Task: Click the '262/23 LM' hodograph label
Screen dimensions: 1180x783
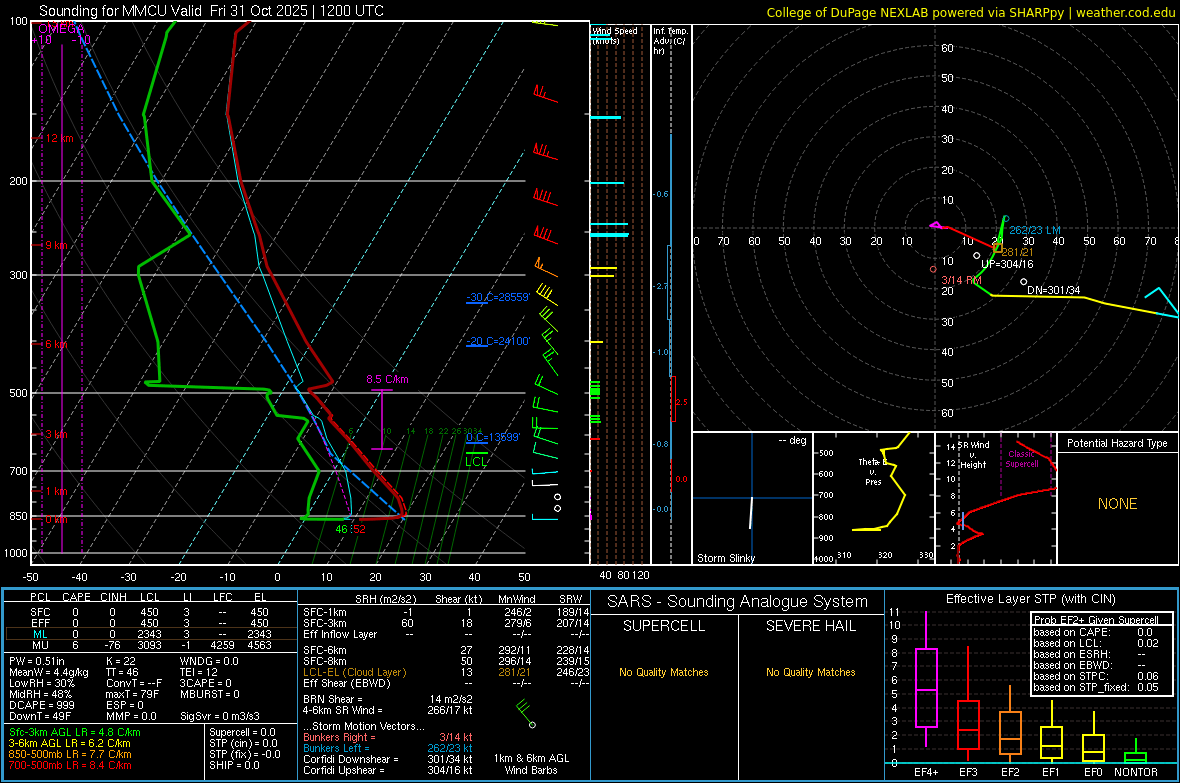Action: 1036,230
